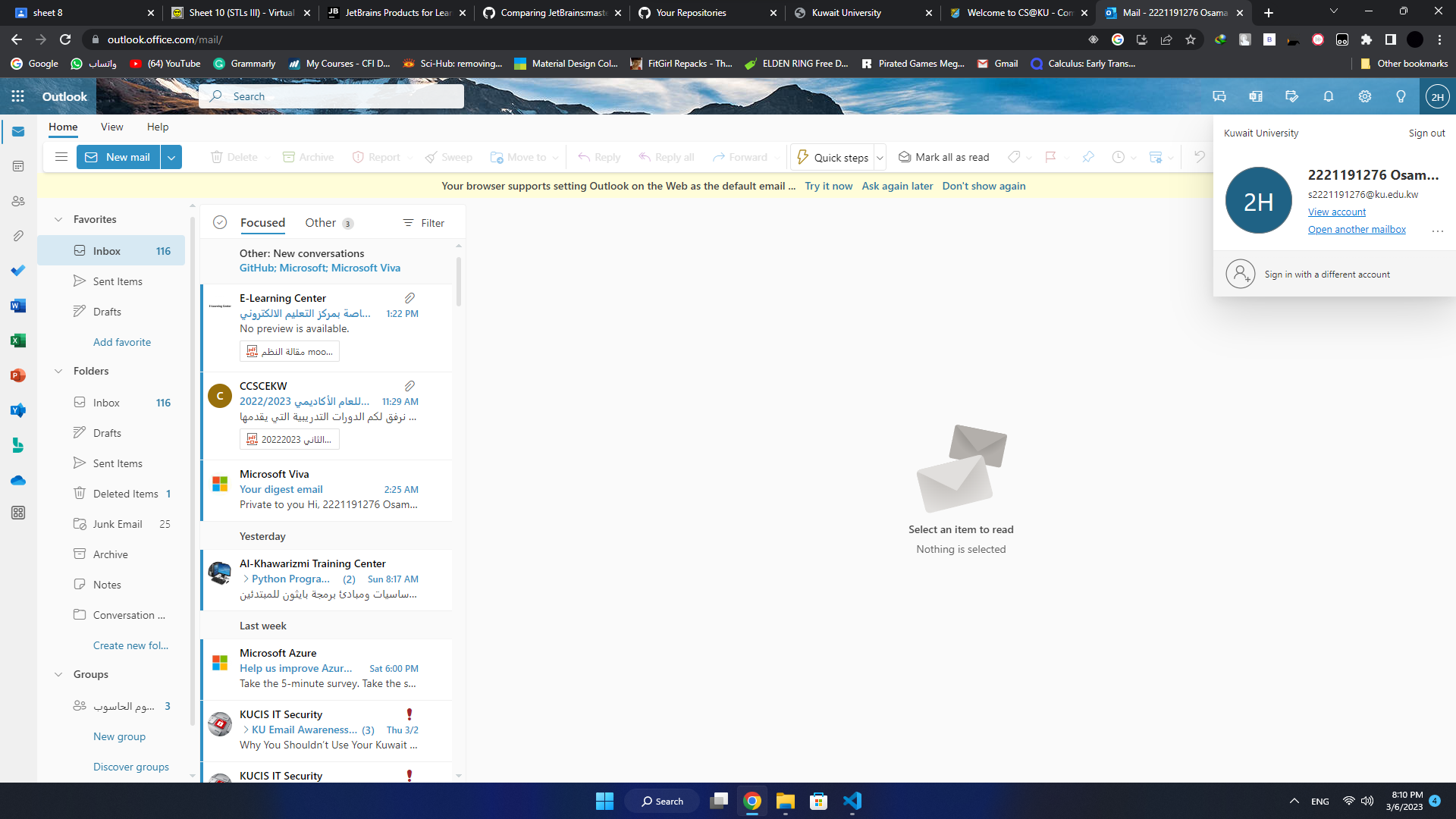Switch to the View tab
Viewport: 1456px width, 819px height.
111,127
